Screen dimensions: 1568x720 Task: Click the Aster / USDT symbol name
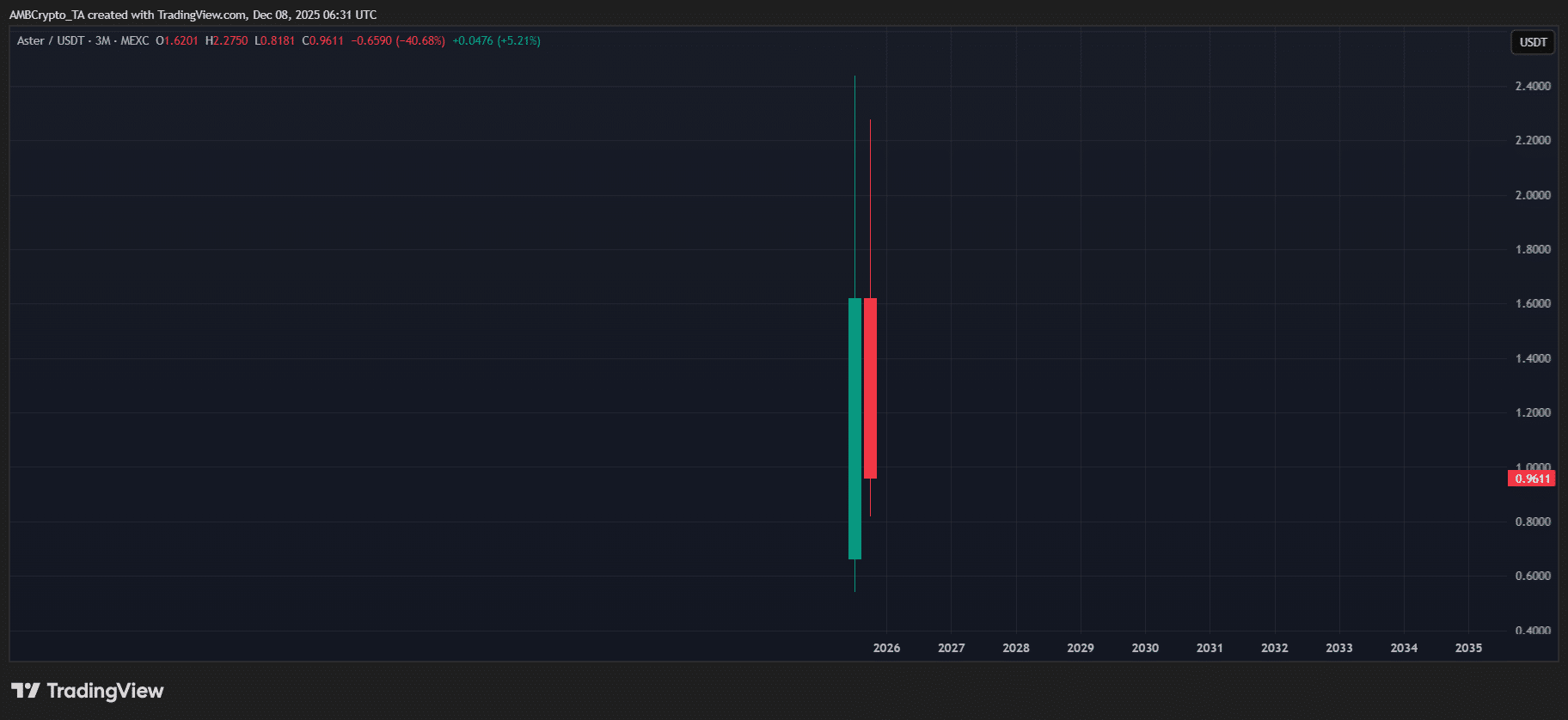(50, 40)
